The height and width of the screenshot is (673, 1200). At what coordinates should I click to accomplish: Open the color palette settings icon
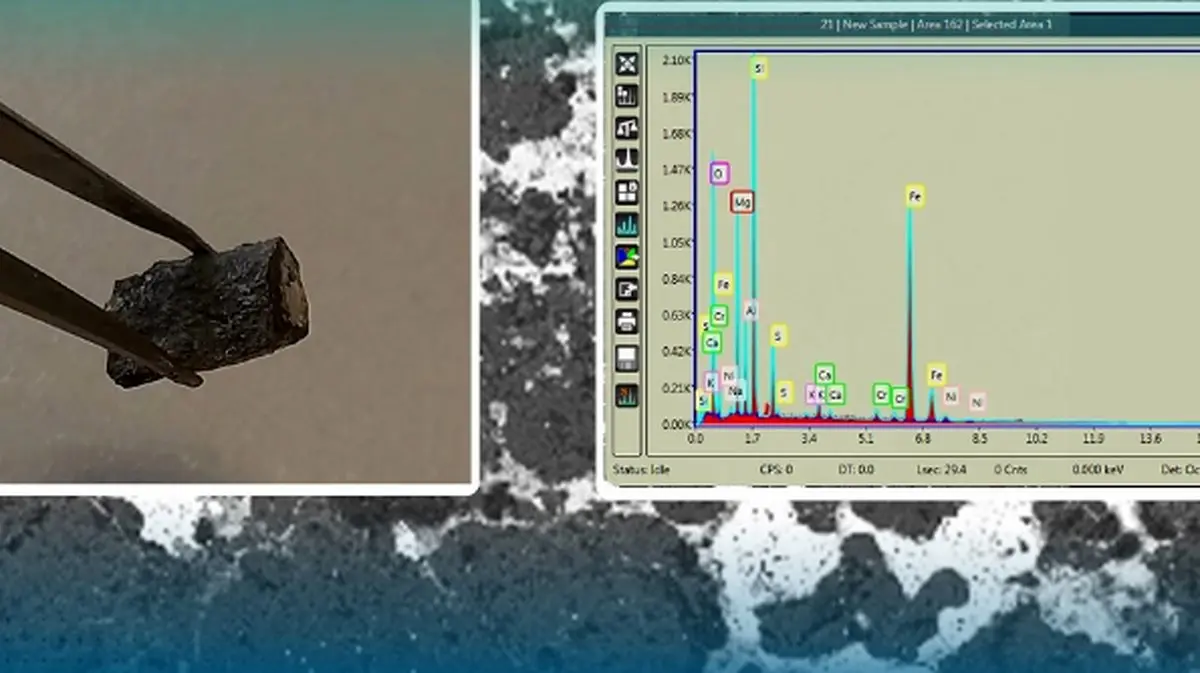(x=627, y=257)
